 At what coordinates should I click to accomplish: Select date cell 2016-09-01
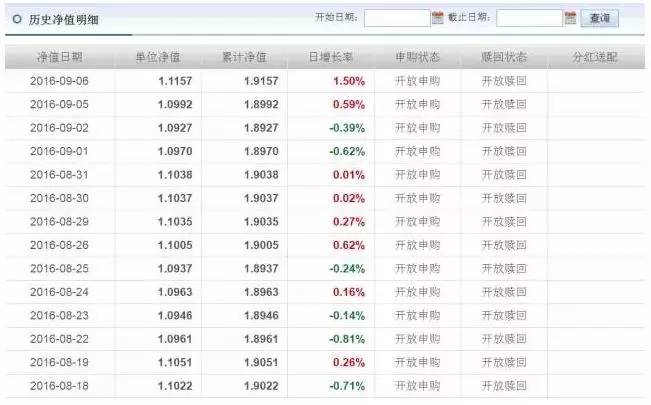tap(59, 151)
